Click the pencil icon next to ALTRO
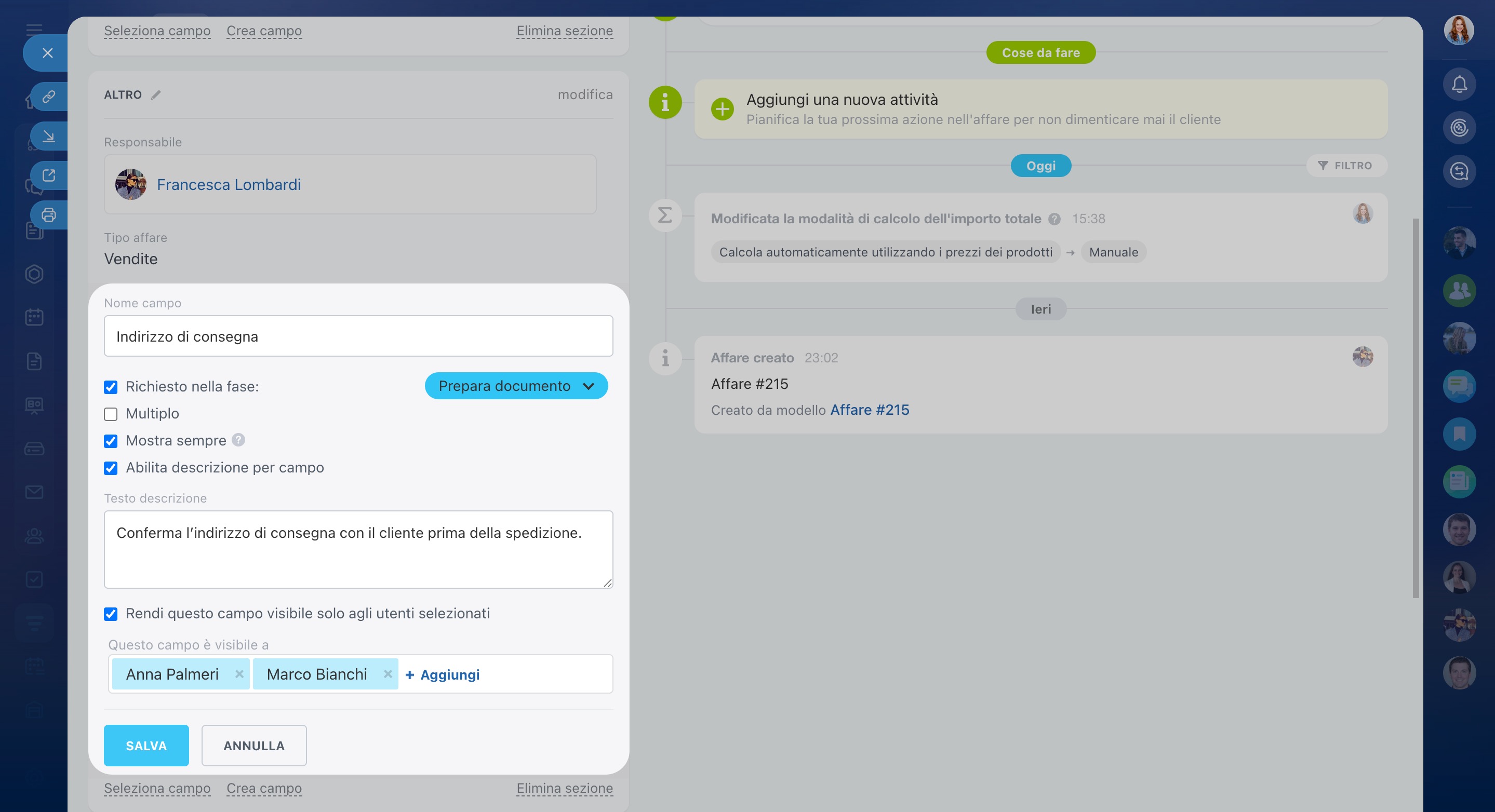The image size is (1495, 812). [x=155, y=95]
